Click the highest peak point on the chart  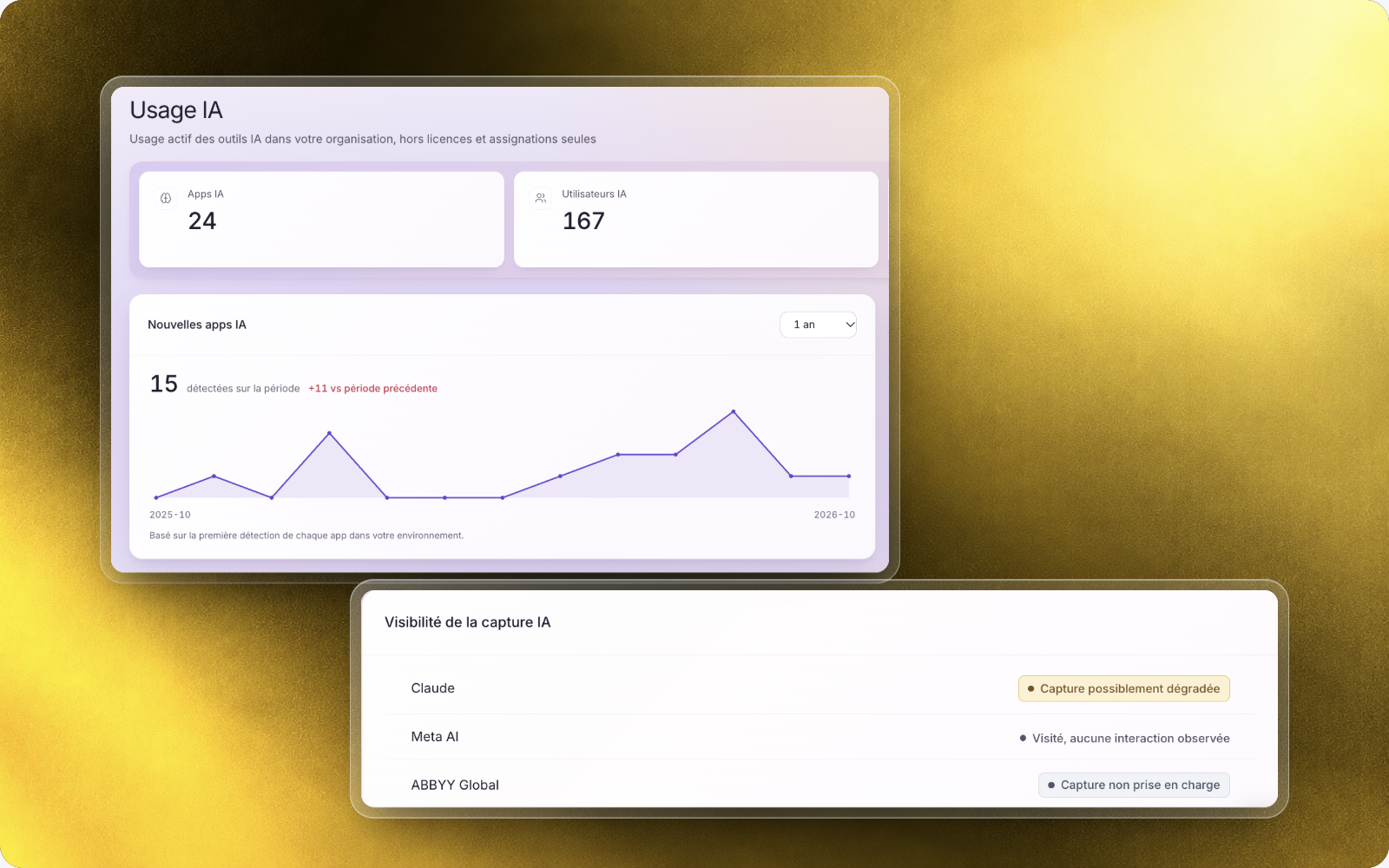pyautogui.click(x=734, y=411)
